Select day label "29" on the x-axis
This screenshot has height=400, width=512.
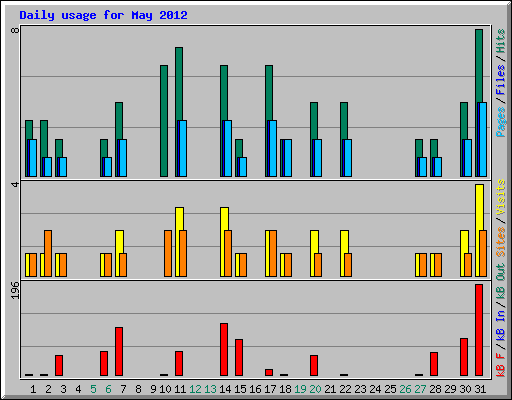pos(450,389)
